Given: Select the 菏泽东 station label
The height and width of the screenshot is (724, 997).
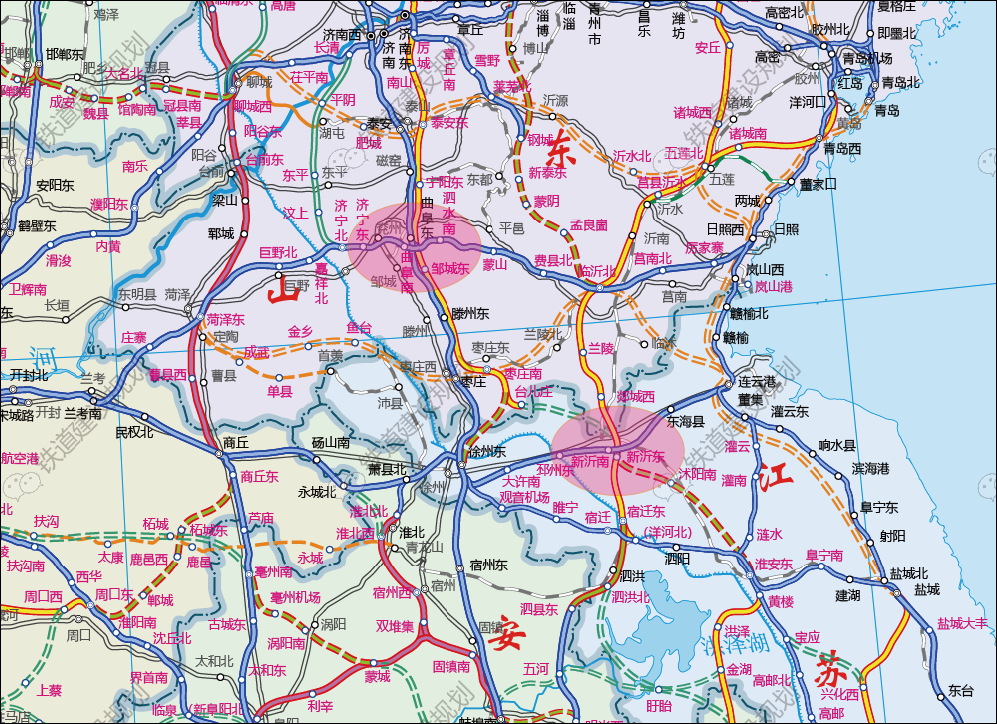Looking at the screenshot, I should (226, 319).
